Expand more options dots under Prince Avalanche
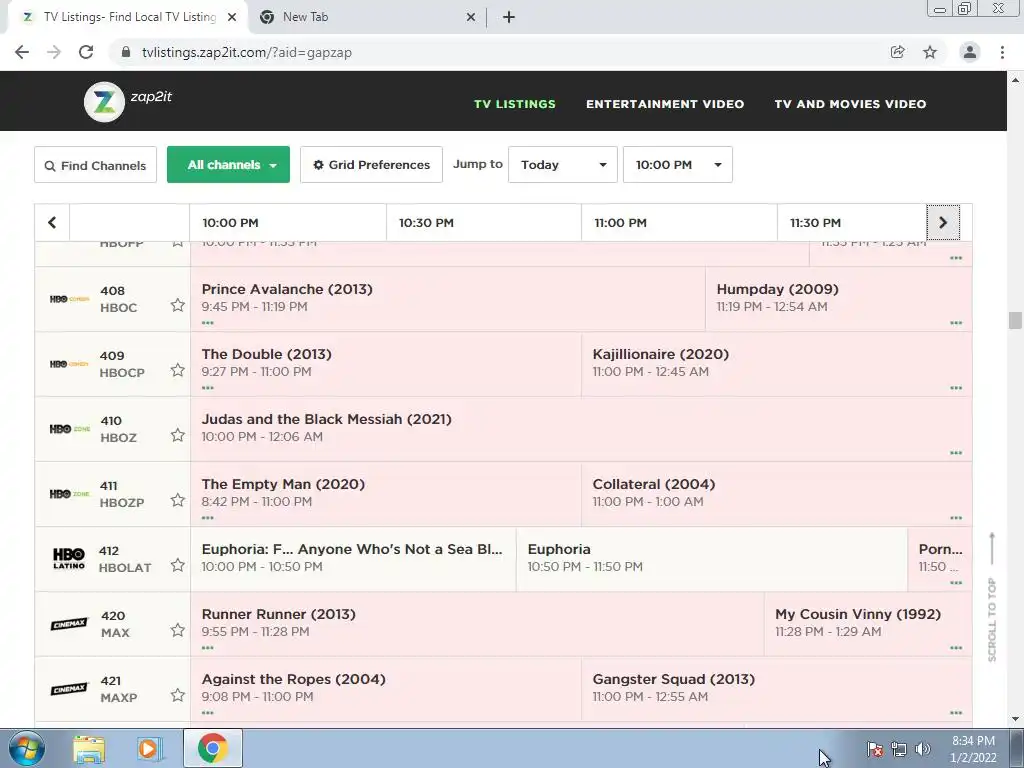The width and height of the screenshot is (1024, 768). (208, 323)
